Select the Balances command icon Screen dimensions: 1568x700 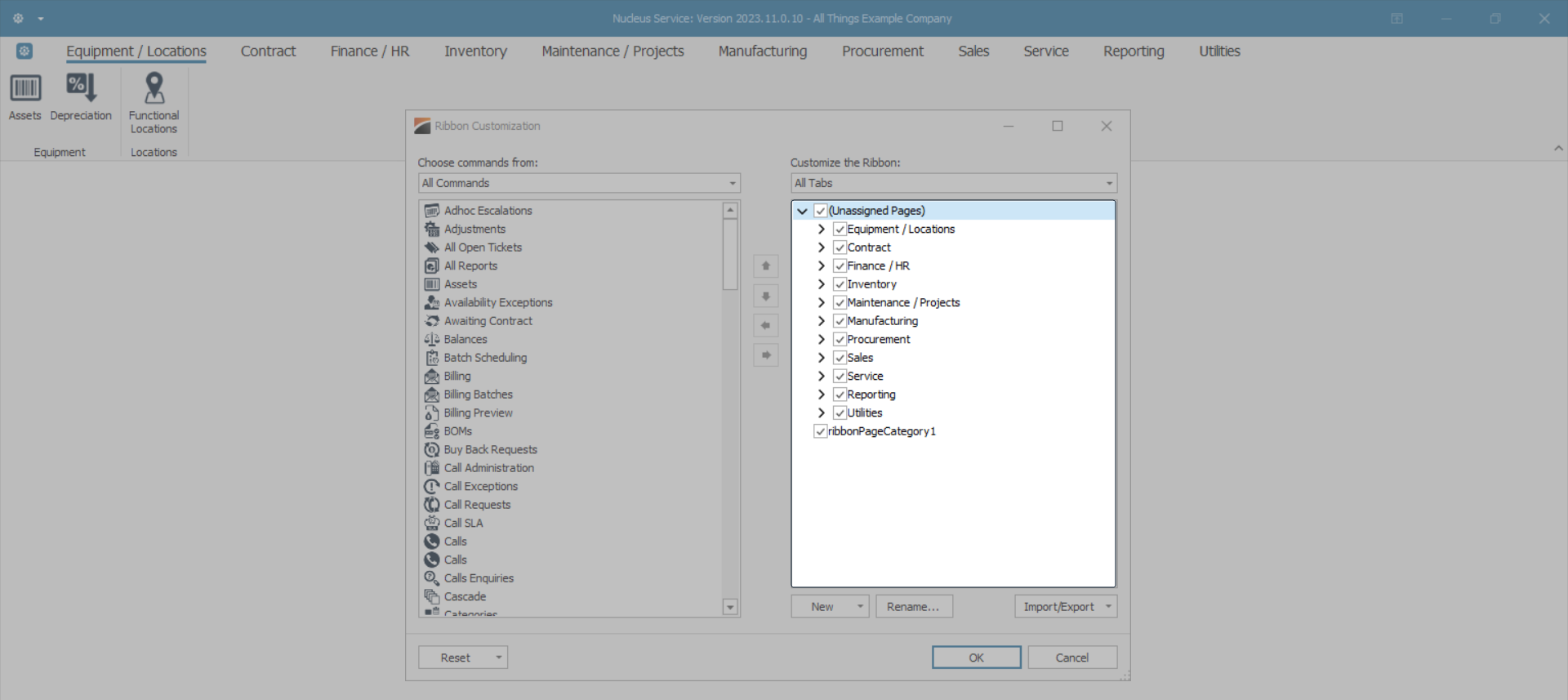[x=432, y=340]
